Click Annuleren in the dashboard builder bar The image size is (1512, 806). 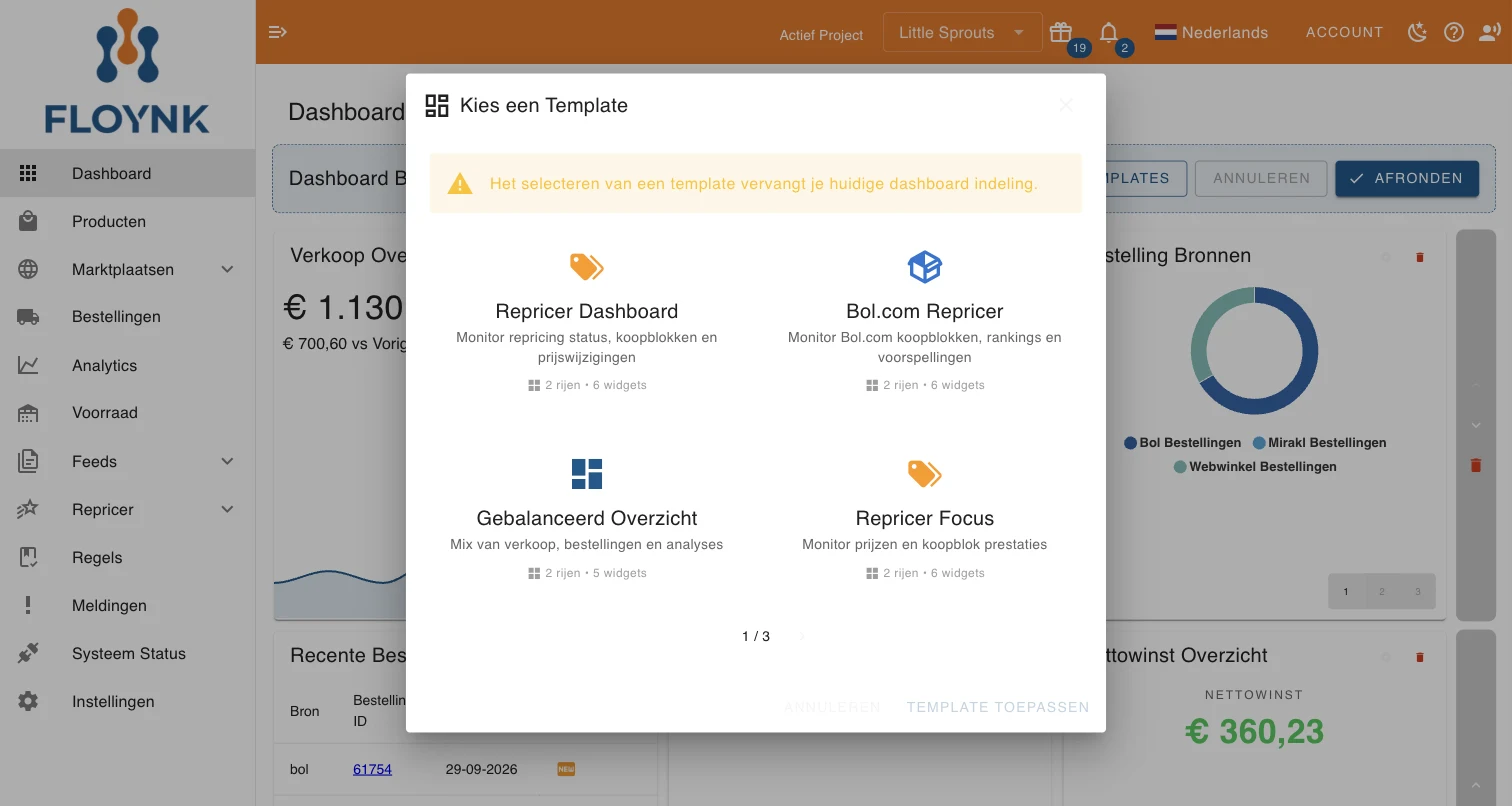click(1261, 178)
